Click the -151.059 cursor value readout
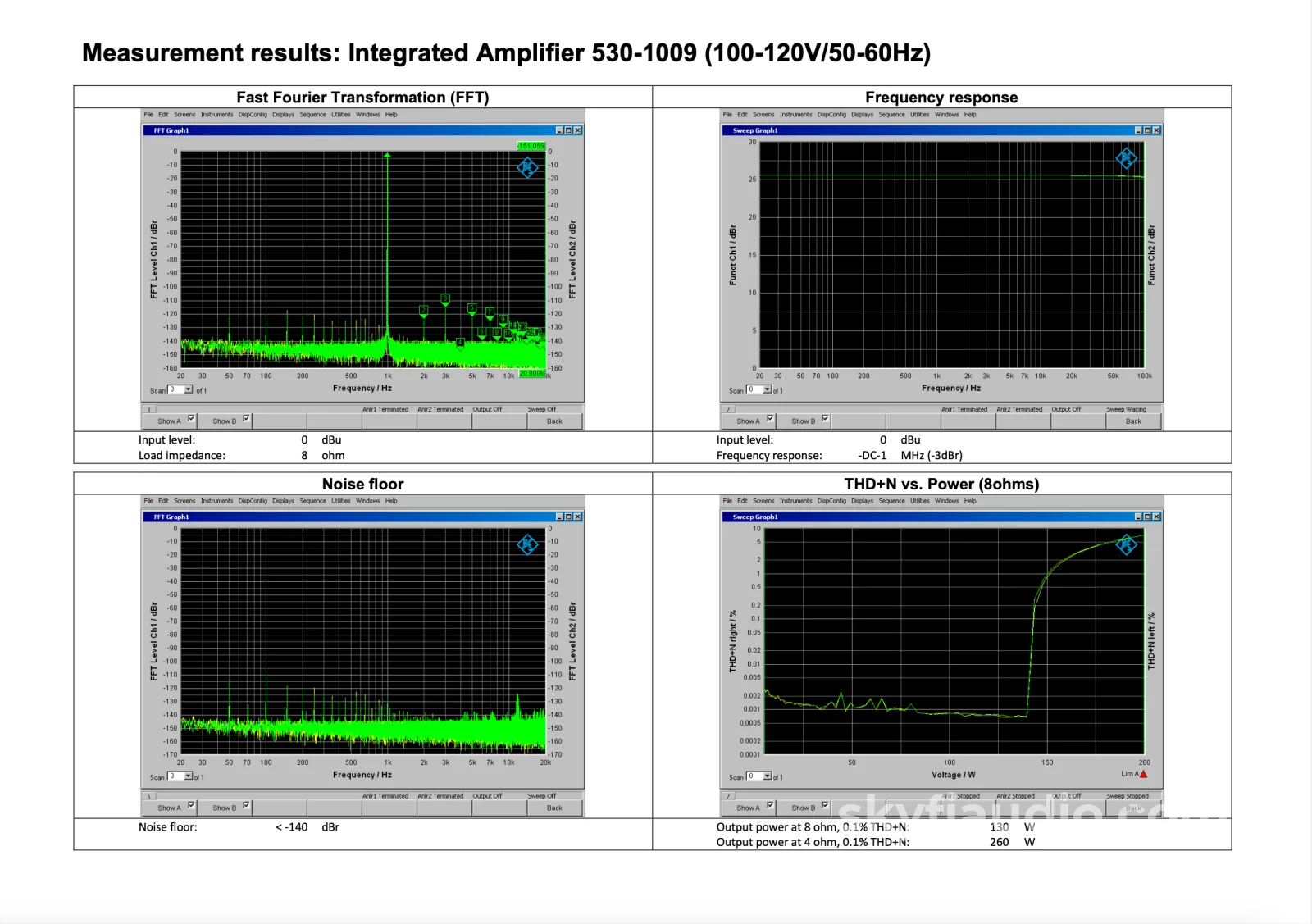The image size is (1312, 924). point(531,146)
